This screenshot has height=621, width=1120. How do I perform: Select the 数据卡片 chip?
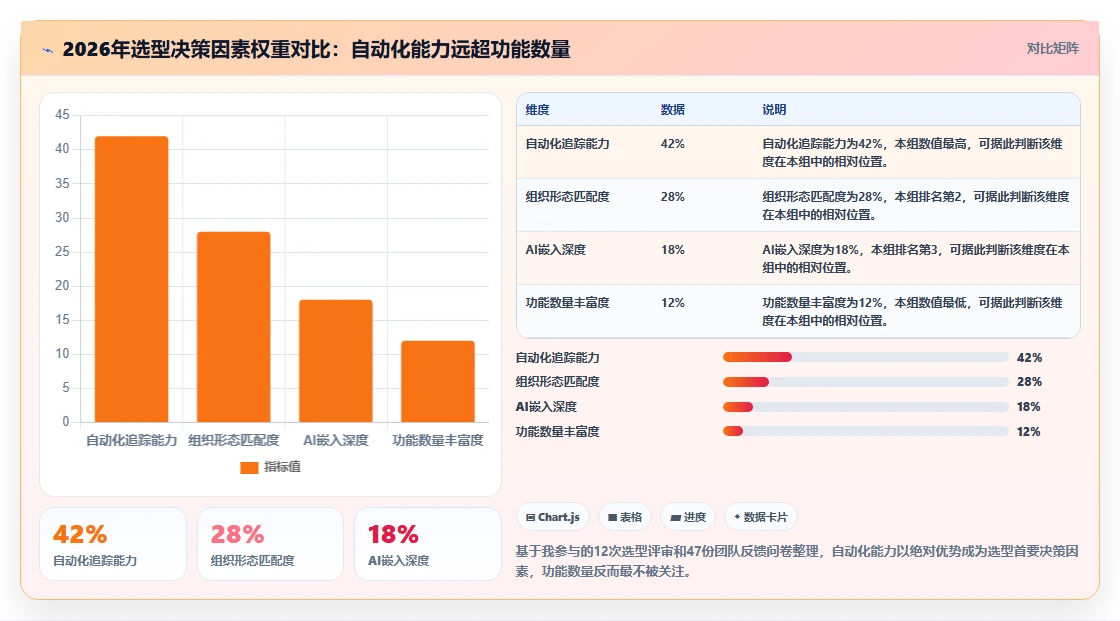coord(760,517)
